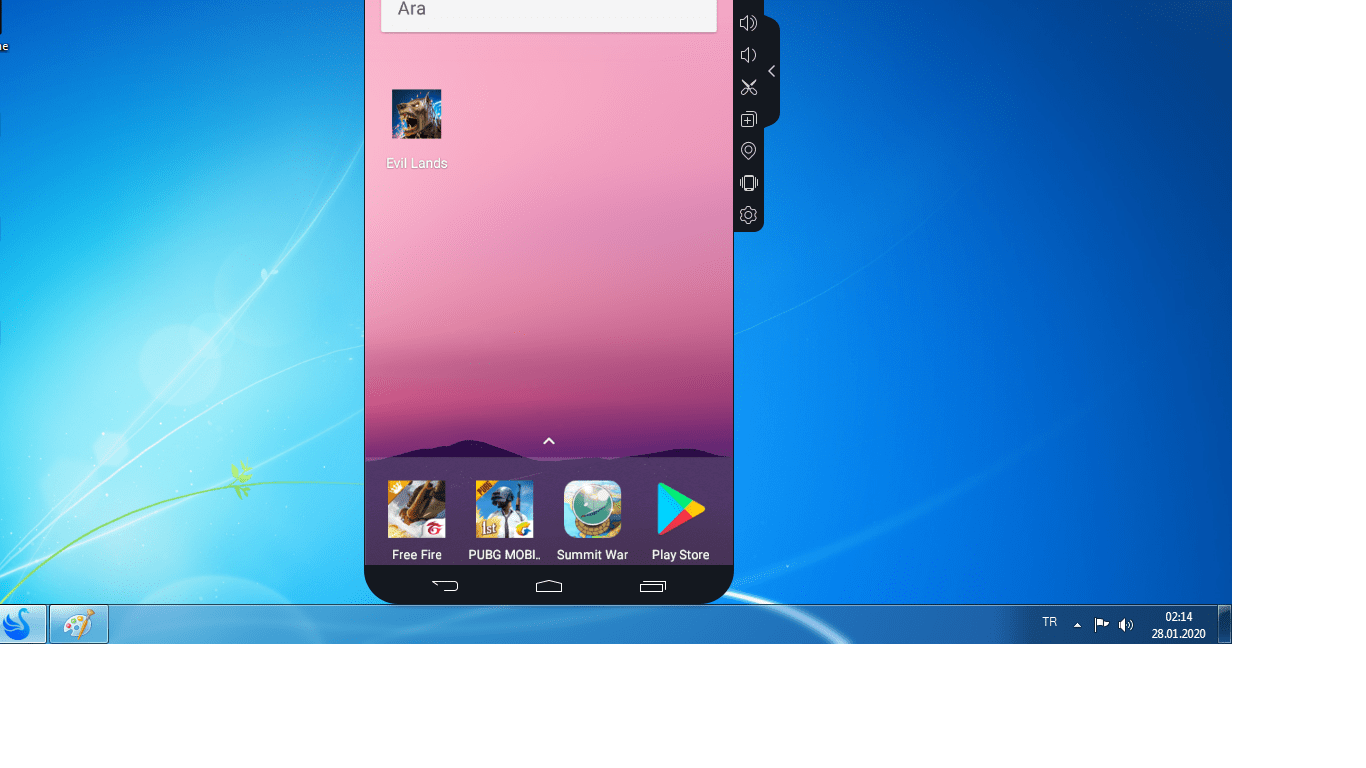Image resolution: width=1366 pixels, height=768 pixels.
Task: Show hidden system tray icons
Action: pos(1077,625)
